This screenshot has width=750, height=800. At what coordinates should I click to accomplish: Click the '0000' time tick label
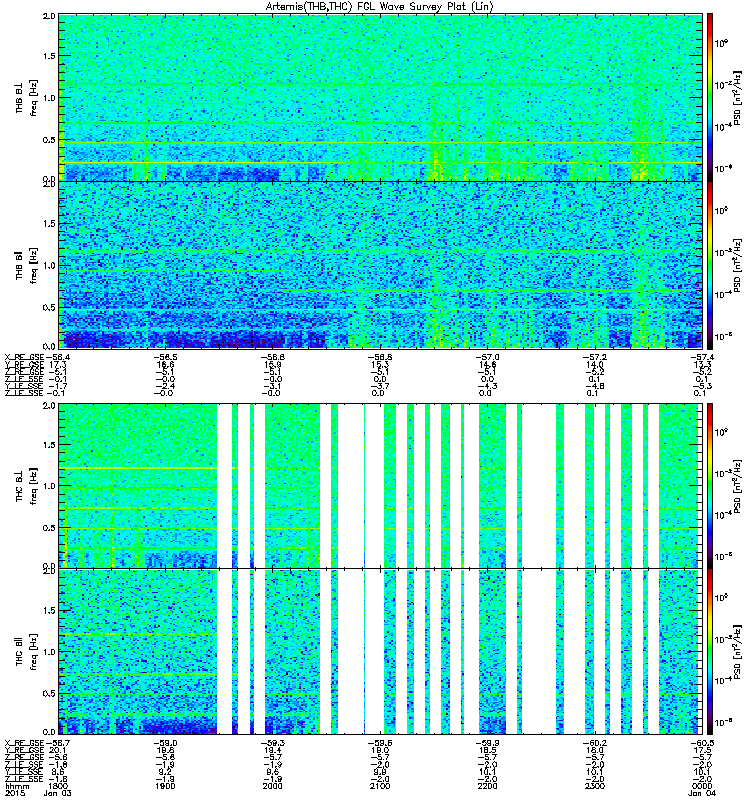[x=703, y=786]
